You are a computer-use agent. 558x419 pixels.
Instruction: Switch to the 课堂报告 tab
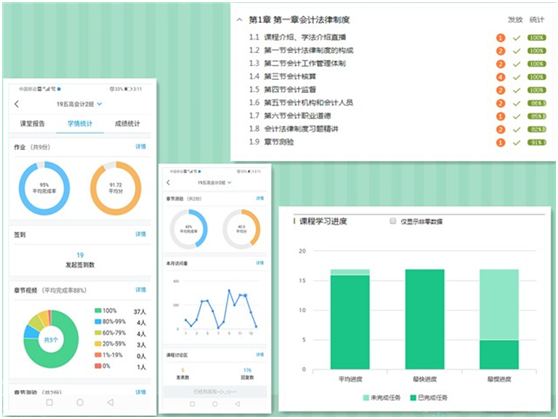[32, 124]
